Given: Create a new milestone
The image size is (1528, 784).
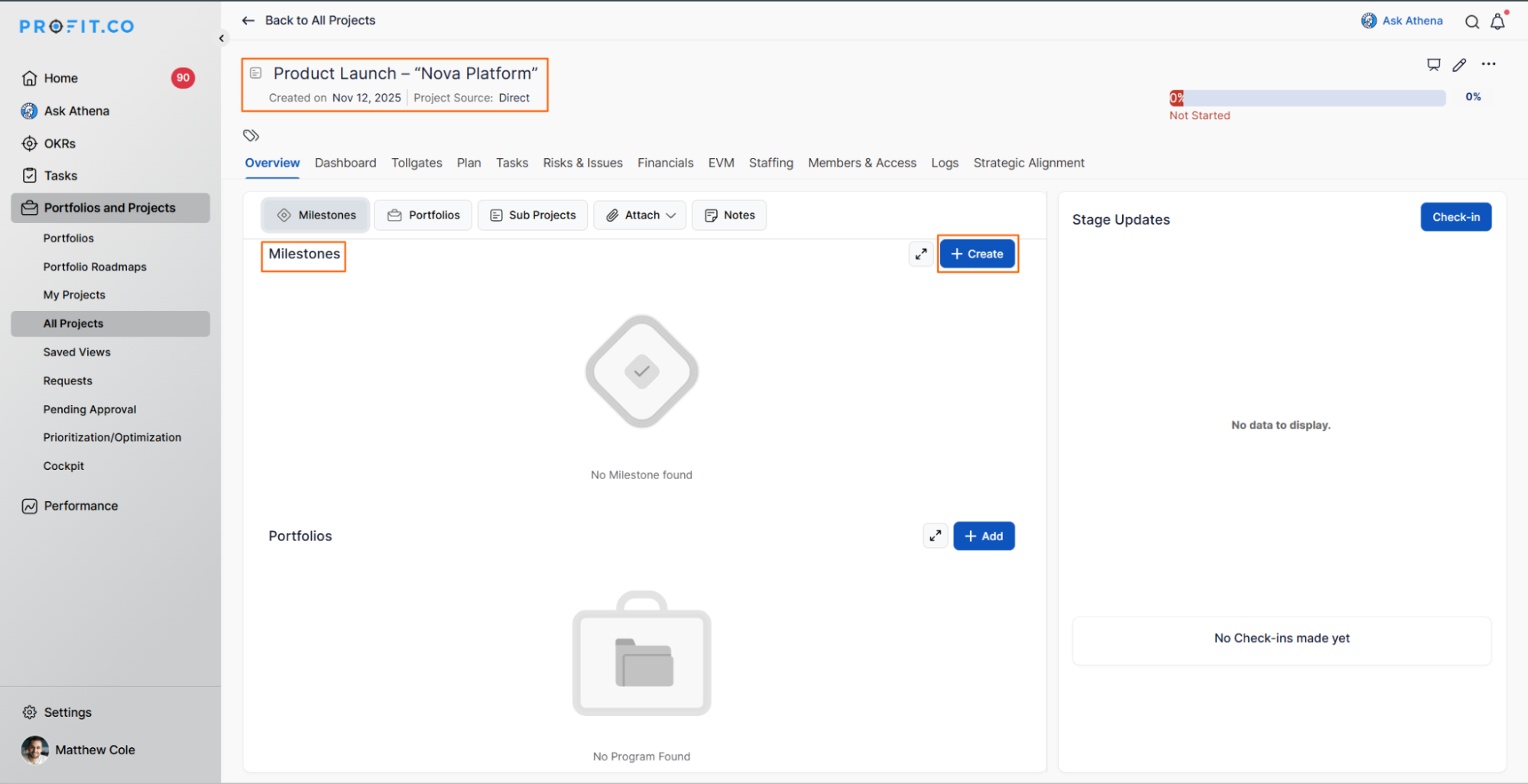Looking at the screenshot, I should pos(977,254).
